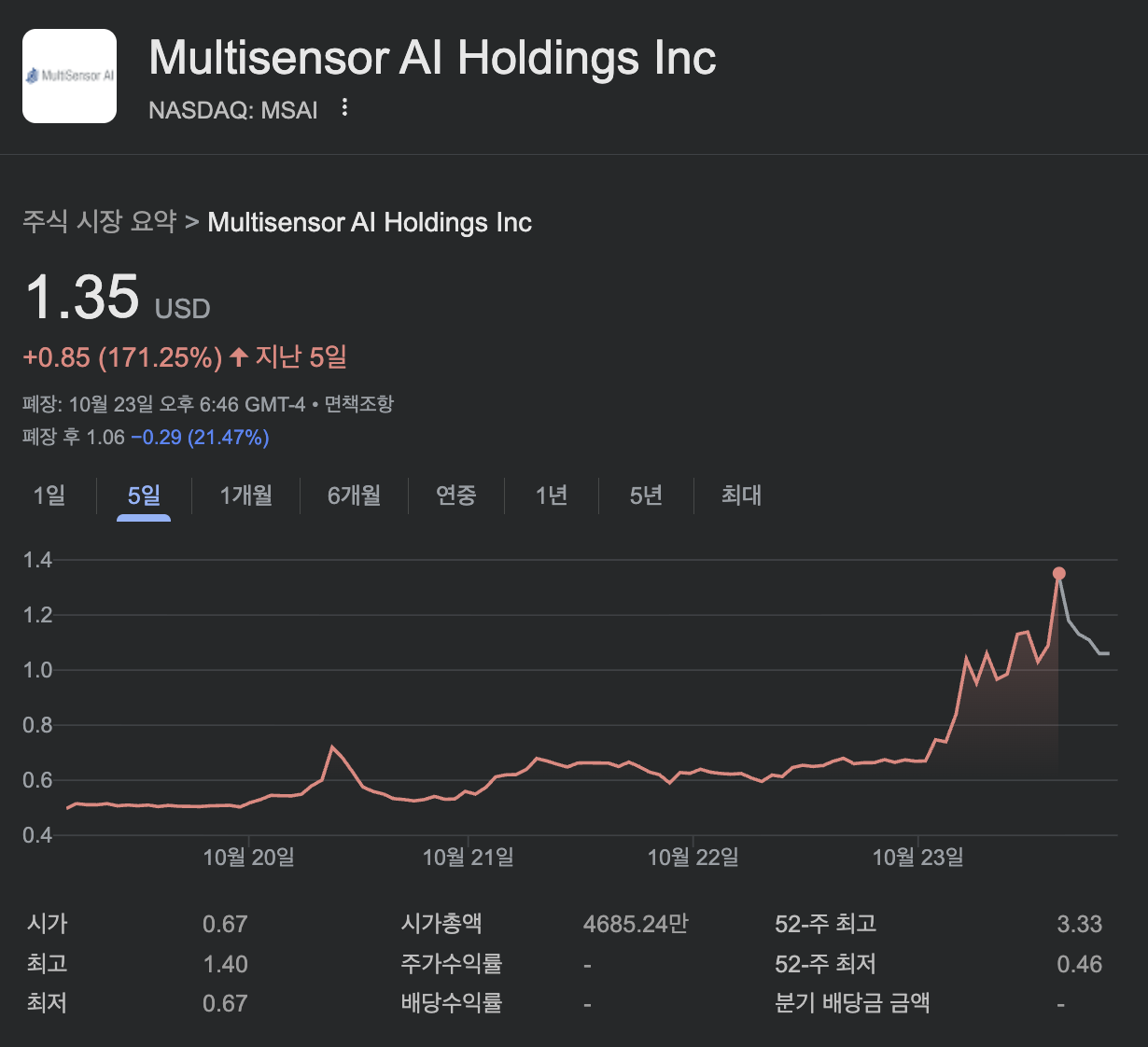
Task: Click the 시가 value 0.67
Action: 225,925
